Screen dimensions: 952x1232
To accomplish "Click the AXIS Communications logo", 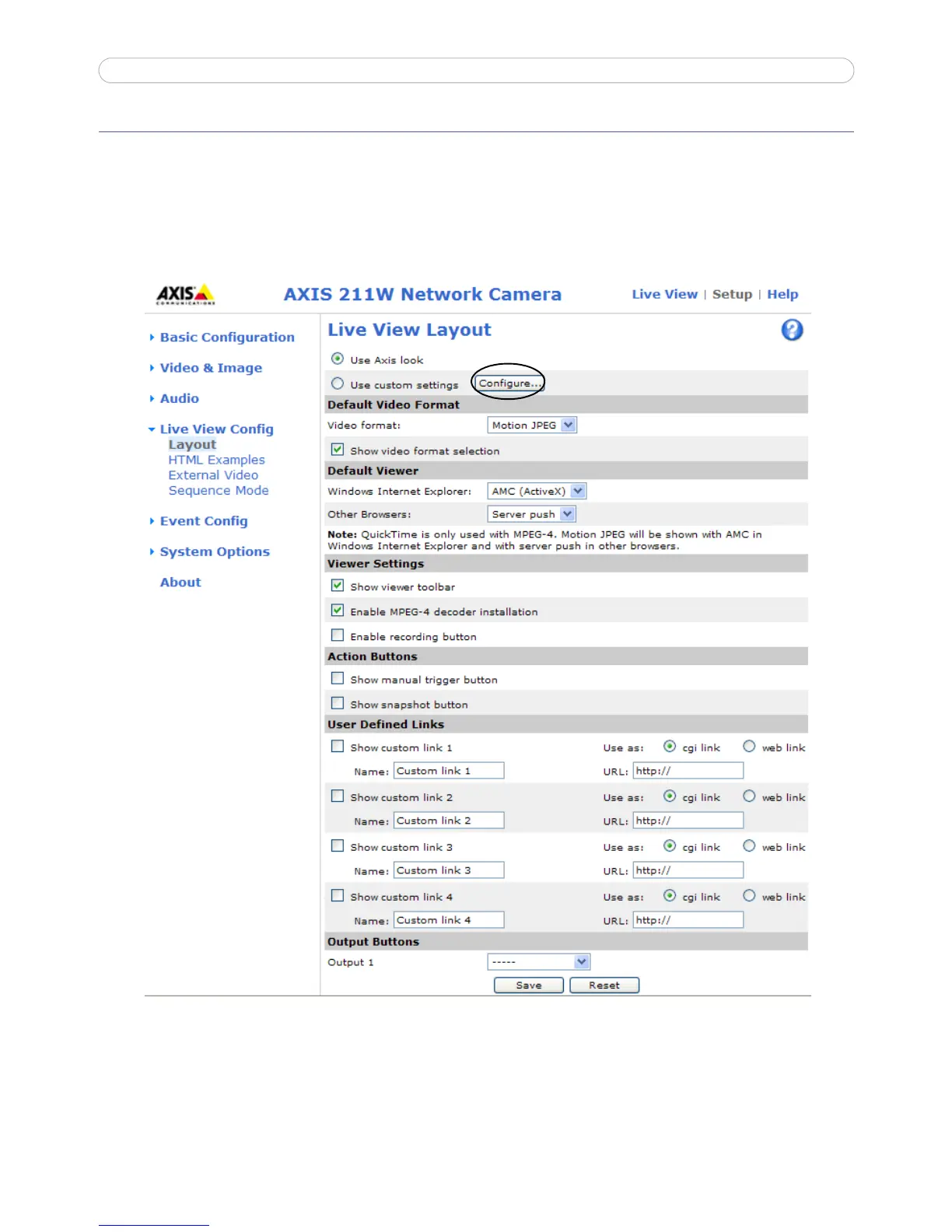I will (185, 295).
